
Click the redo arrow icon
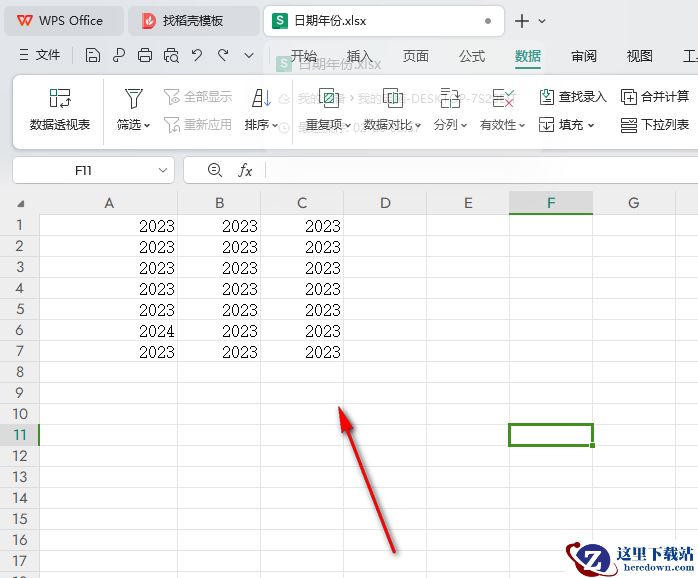point(223,55)
